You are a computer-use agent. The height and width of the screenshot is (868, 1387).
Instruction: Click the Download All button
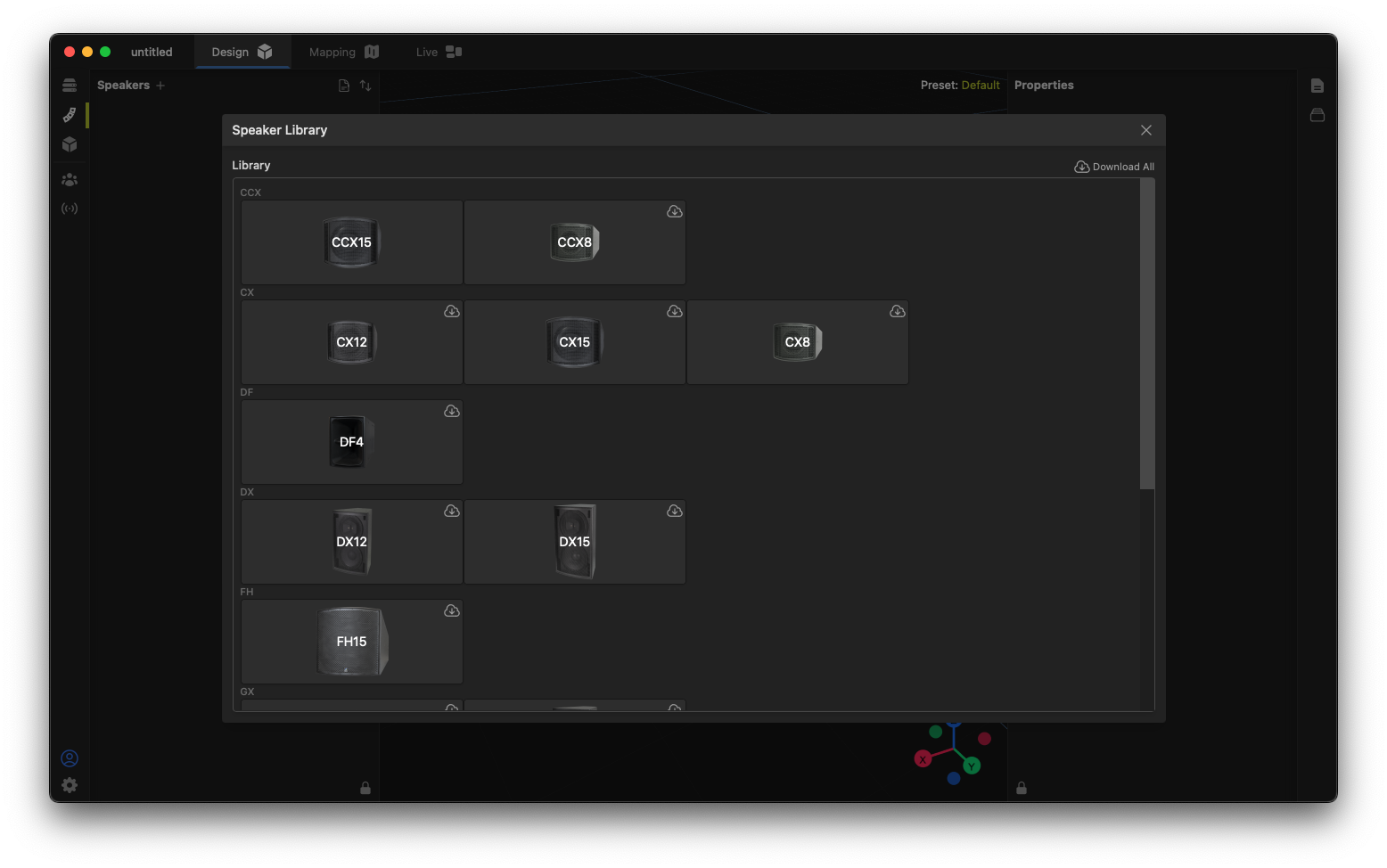click(x=1114, y=167)
